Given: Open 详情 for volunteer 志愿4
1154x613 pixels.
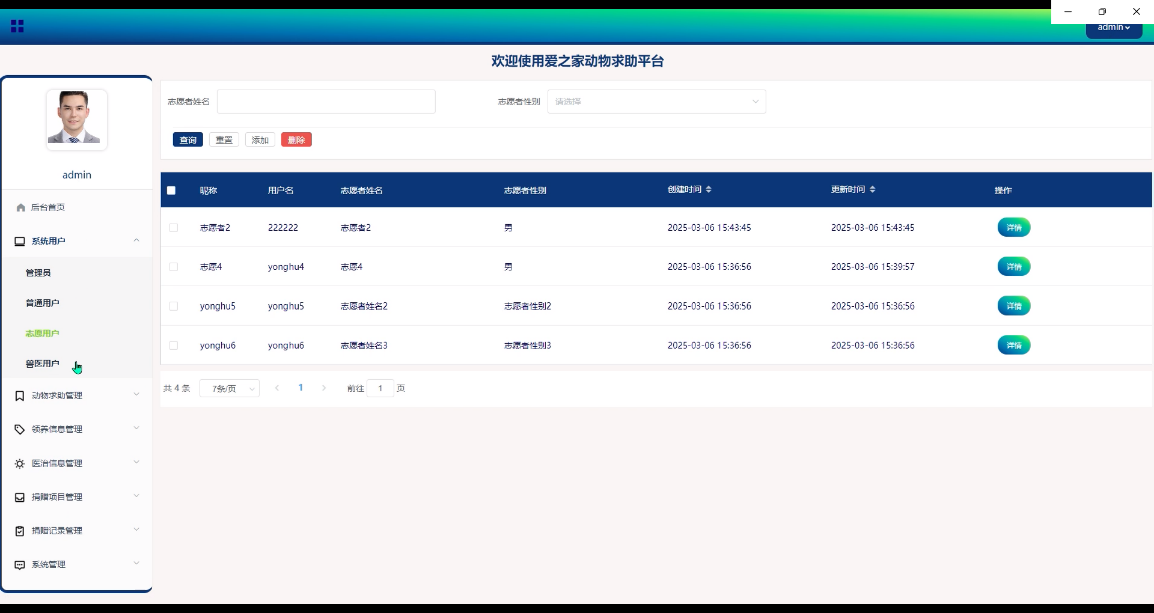Looking at the screenshot, I should click(1013, 266).
